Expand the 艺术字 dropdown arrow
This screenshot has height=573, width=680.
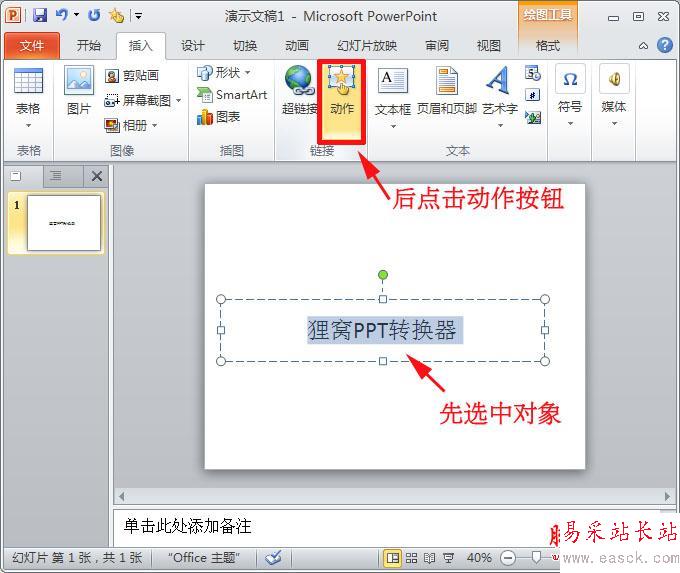coord(500,126)
